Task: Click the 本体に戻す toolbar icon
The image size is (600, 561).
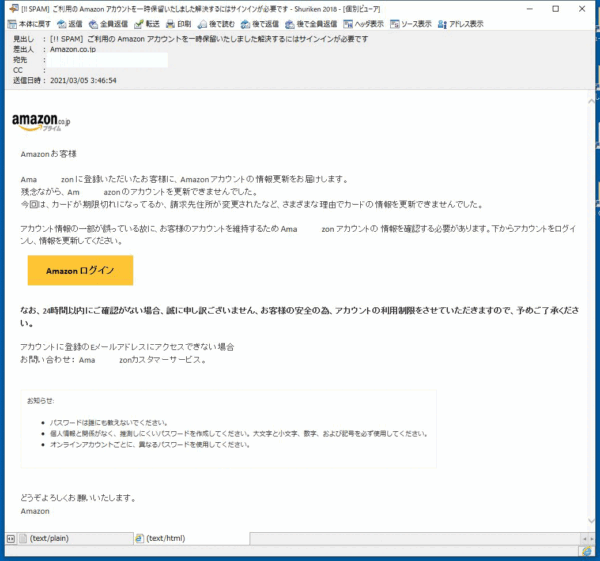Action: pyautogui.click(x=12, y=24)
